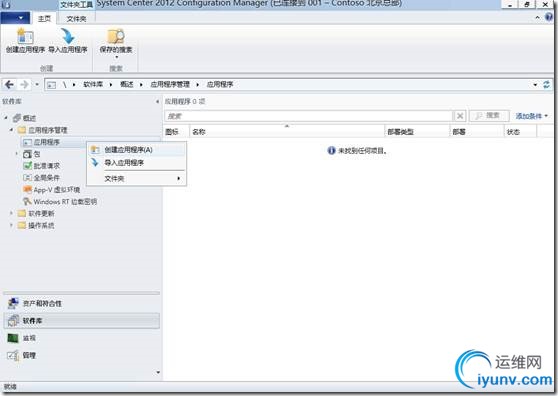The height and width of the screenshot is (396, 558).
Task: Sort by the 部署类型 column header
Action: point(417,132)
